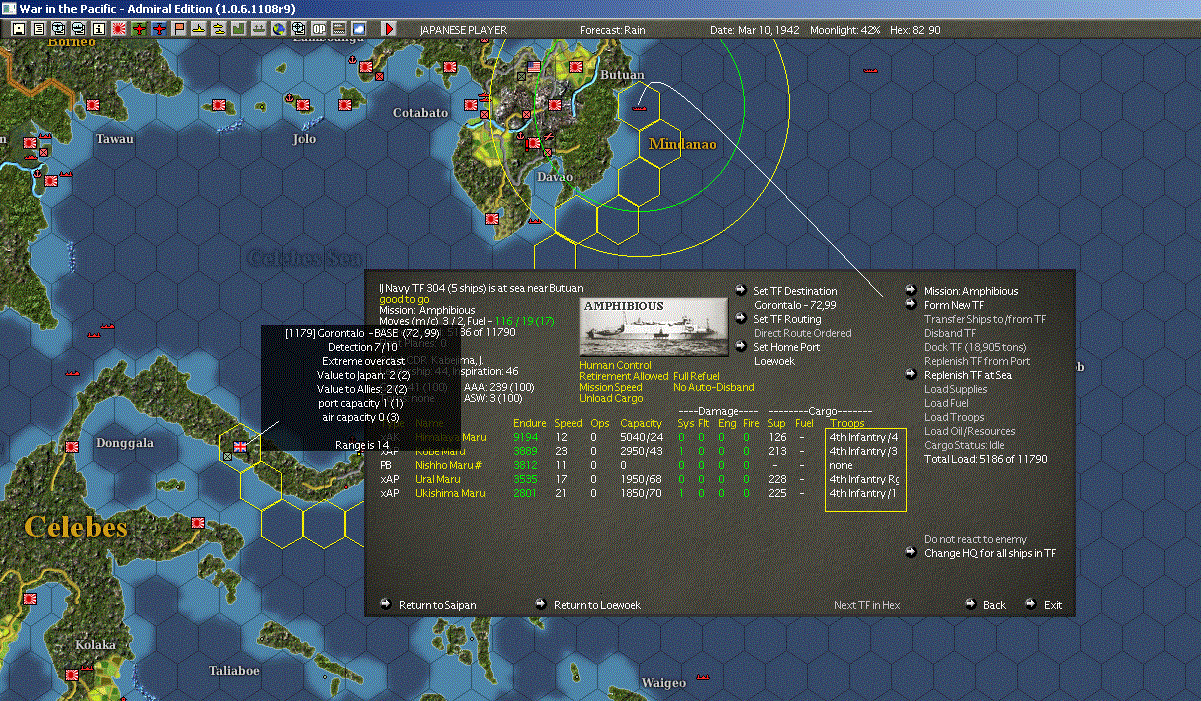1201x701 pixels.
Task: Toggle Unload Cargo setting
Action: point(610,399)
